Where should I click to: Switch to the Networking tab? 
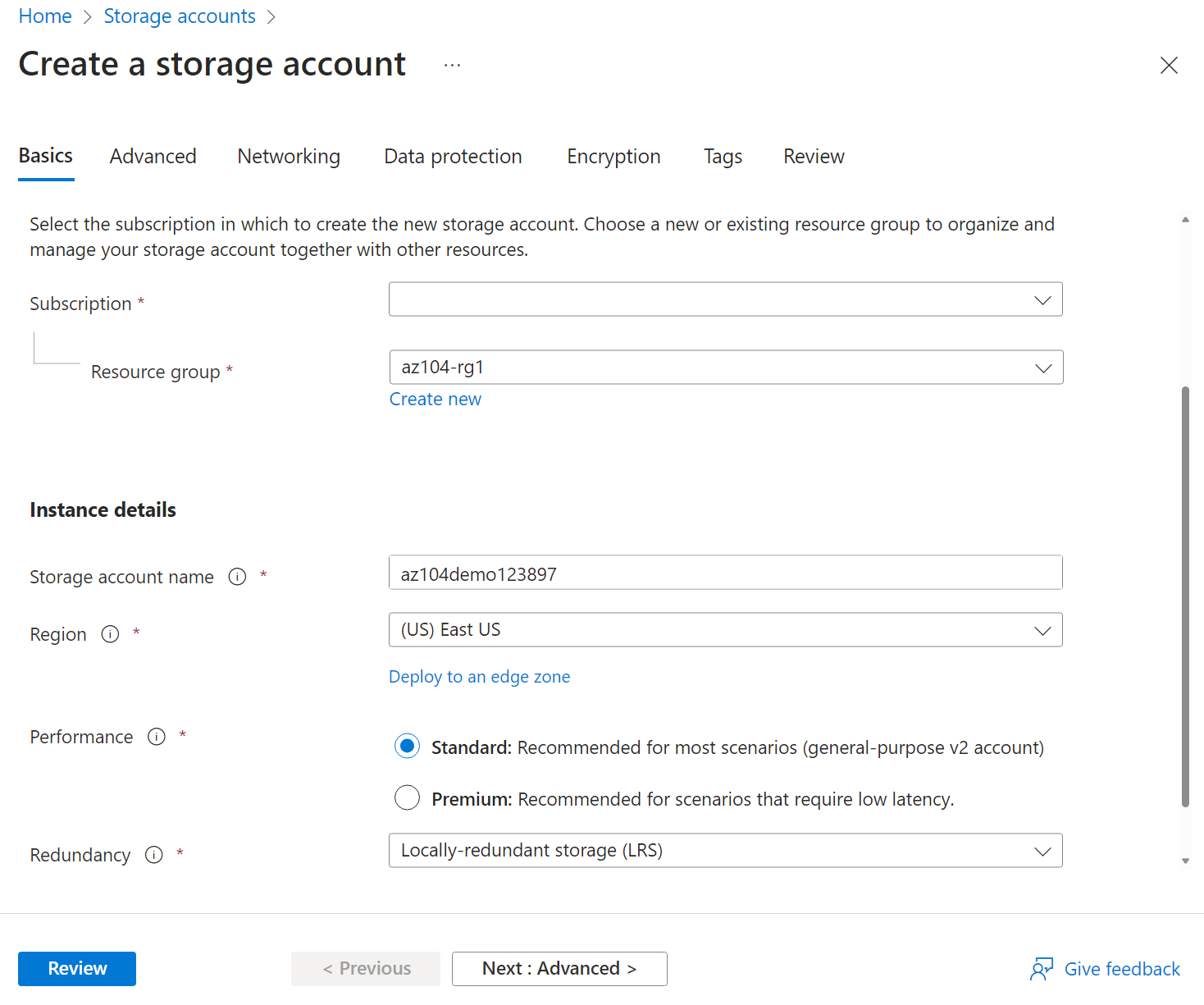(x=289, y=157)
